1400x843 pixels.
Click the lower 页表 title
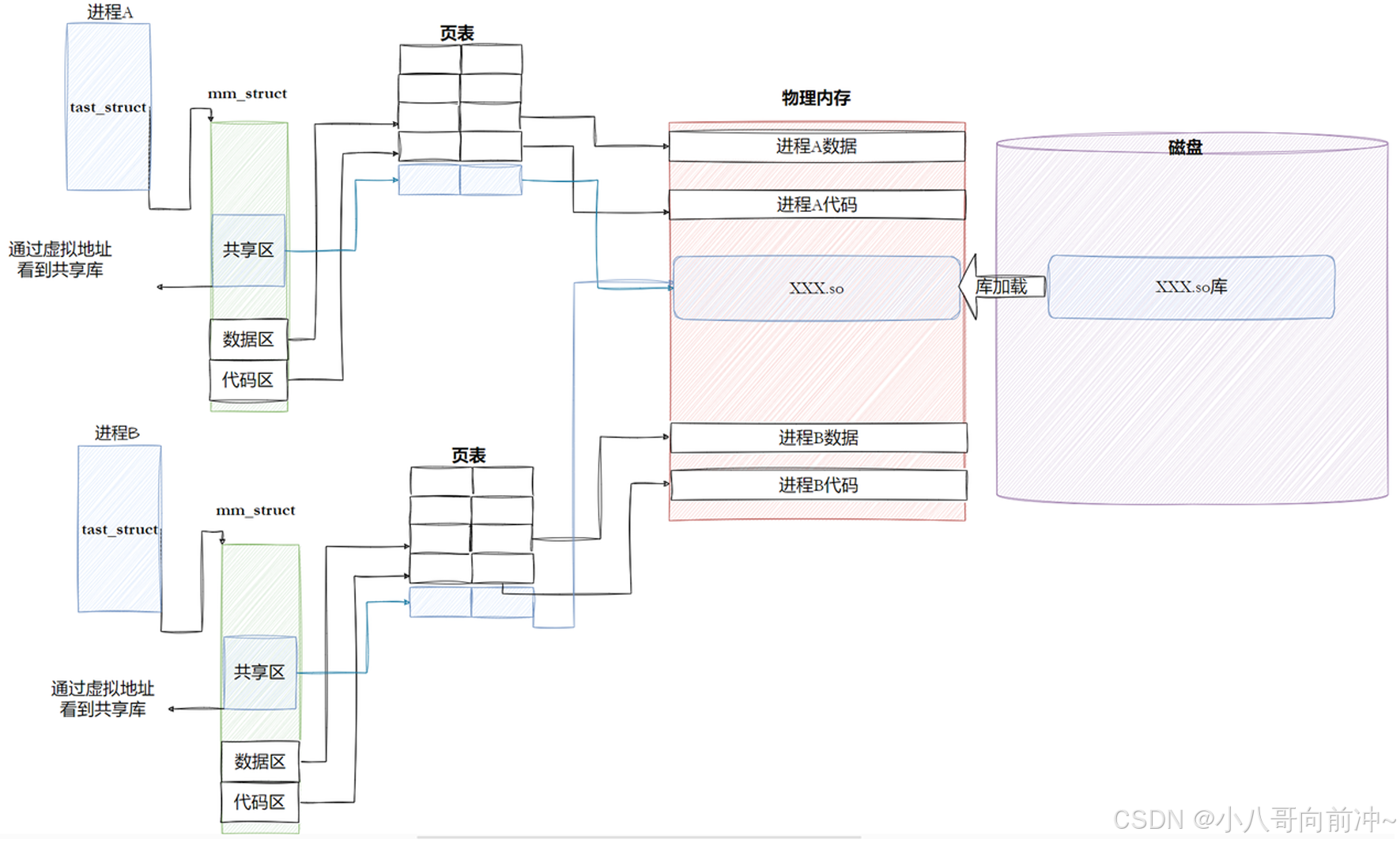click(469, 456)
